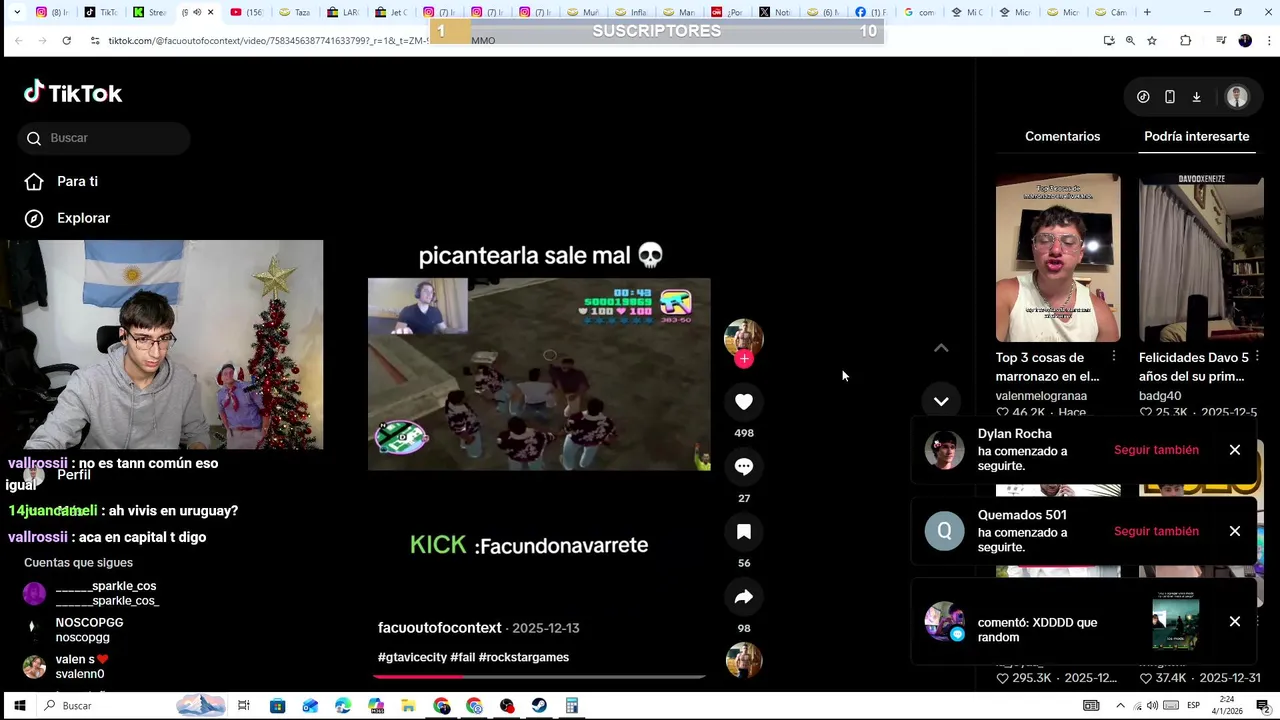Open Task View on the taskbar
The width and height of the screenshot is (1280, 720).
pos(243,706)
